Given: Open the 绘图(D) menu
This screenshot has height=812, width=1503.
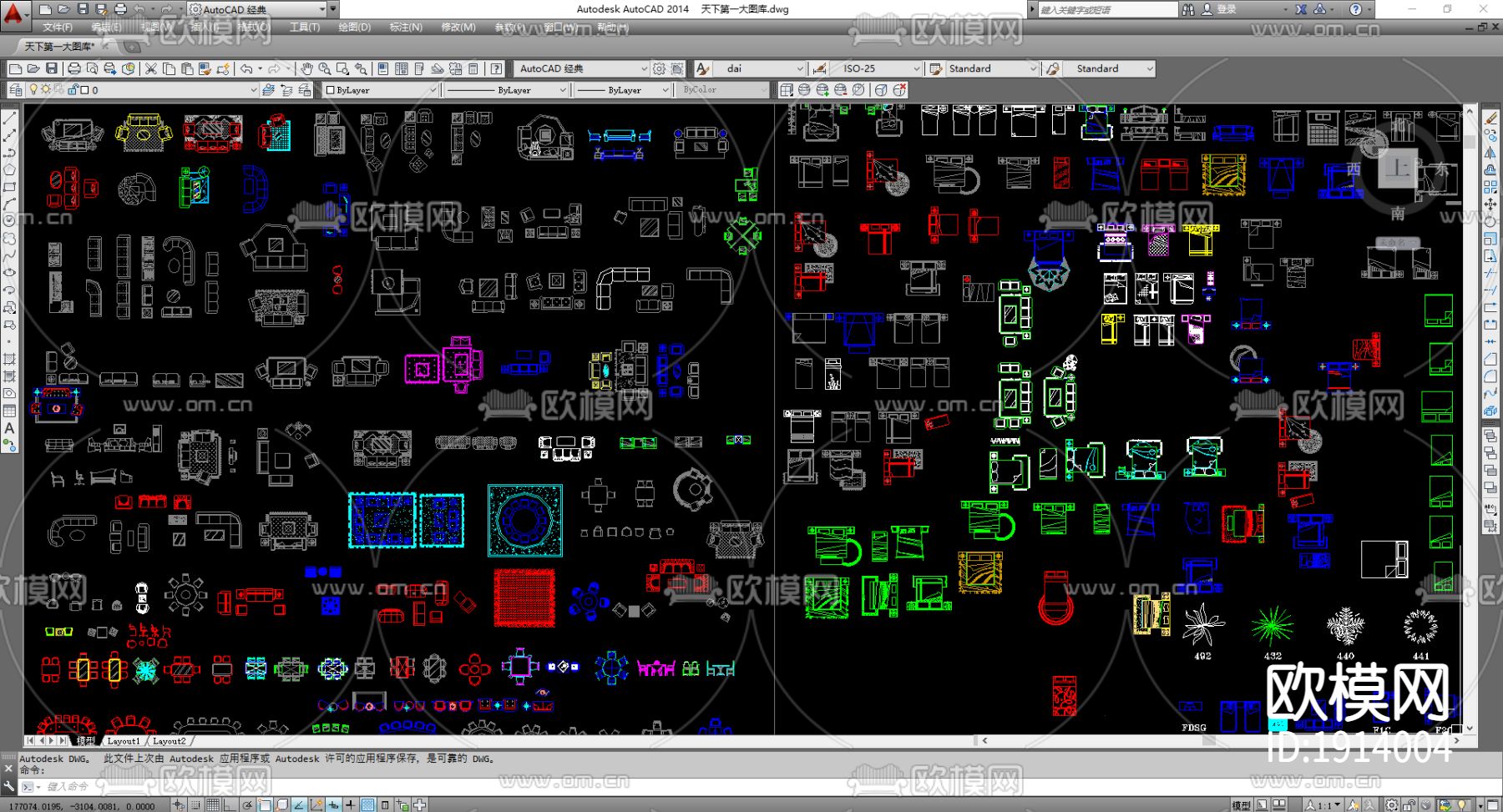Looking at the screenshot, I should (355, 28).
